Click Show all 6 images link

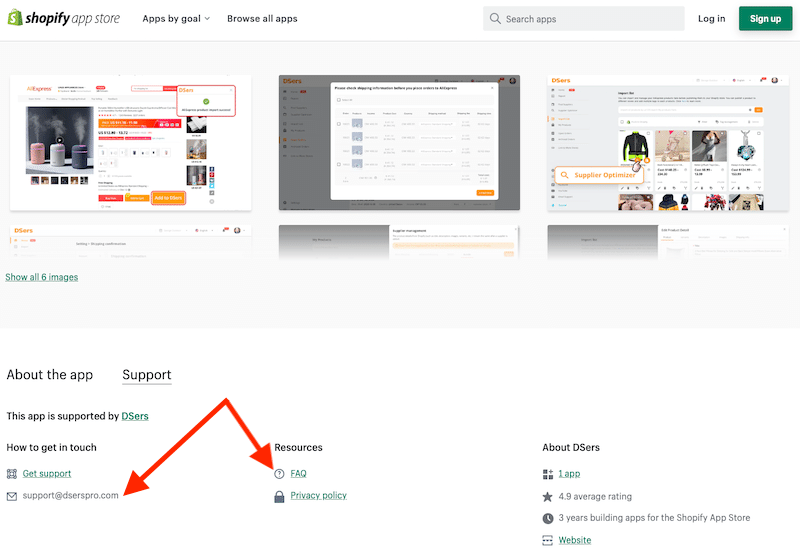coord(42,277)
